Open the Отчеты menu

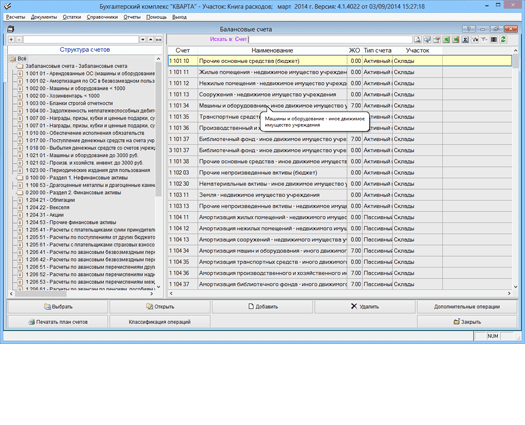click(132, 17)
